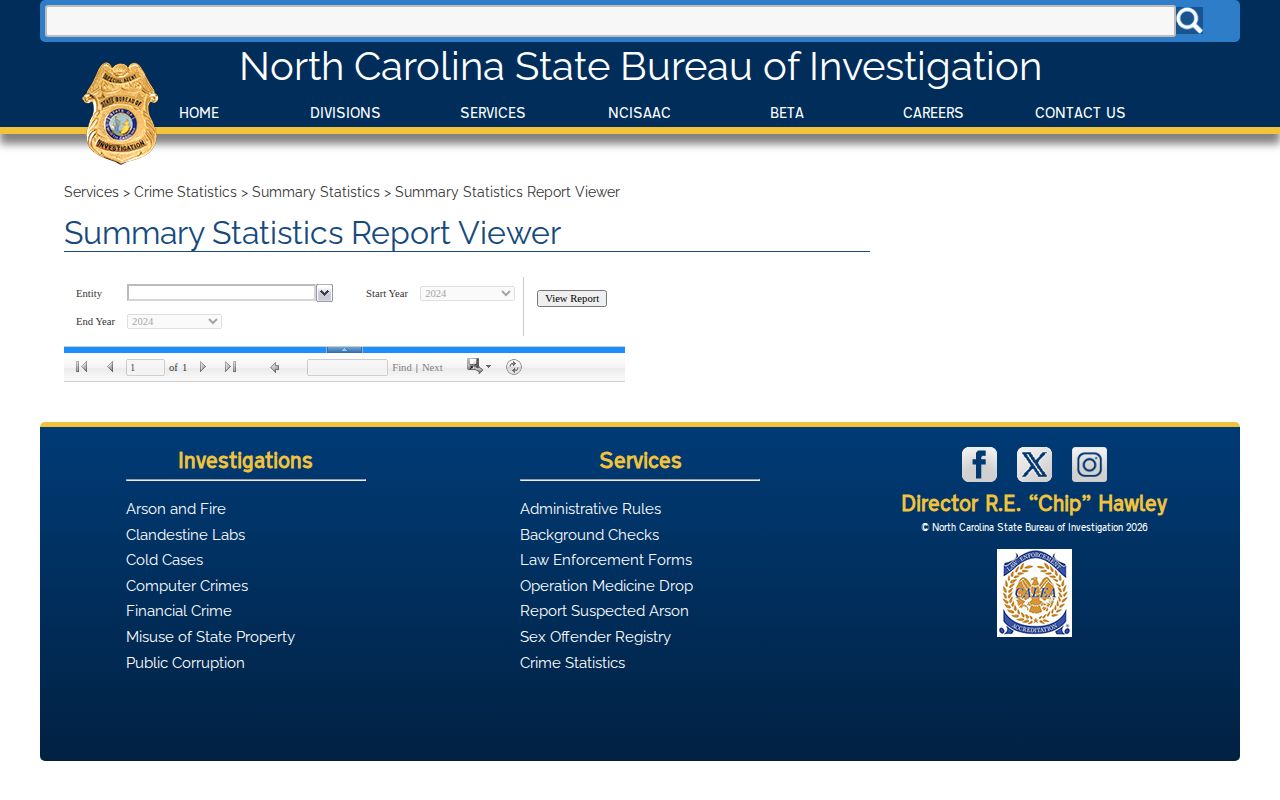The width and height of the screenshot is (1280, 800).
Task: Click the SBI gold badge logo
Action: [x=120, y=113]
